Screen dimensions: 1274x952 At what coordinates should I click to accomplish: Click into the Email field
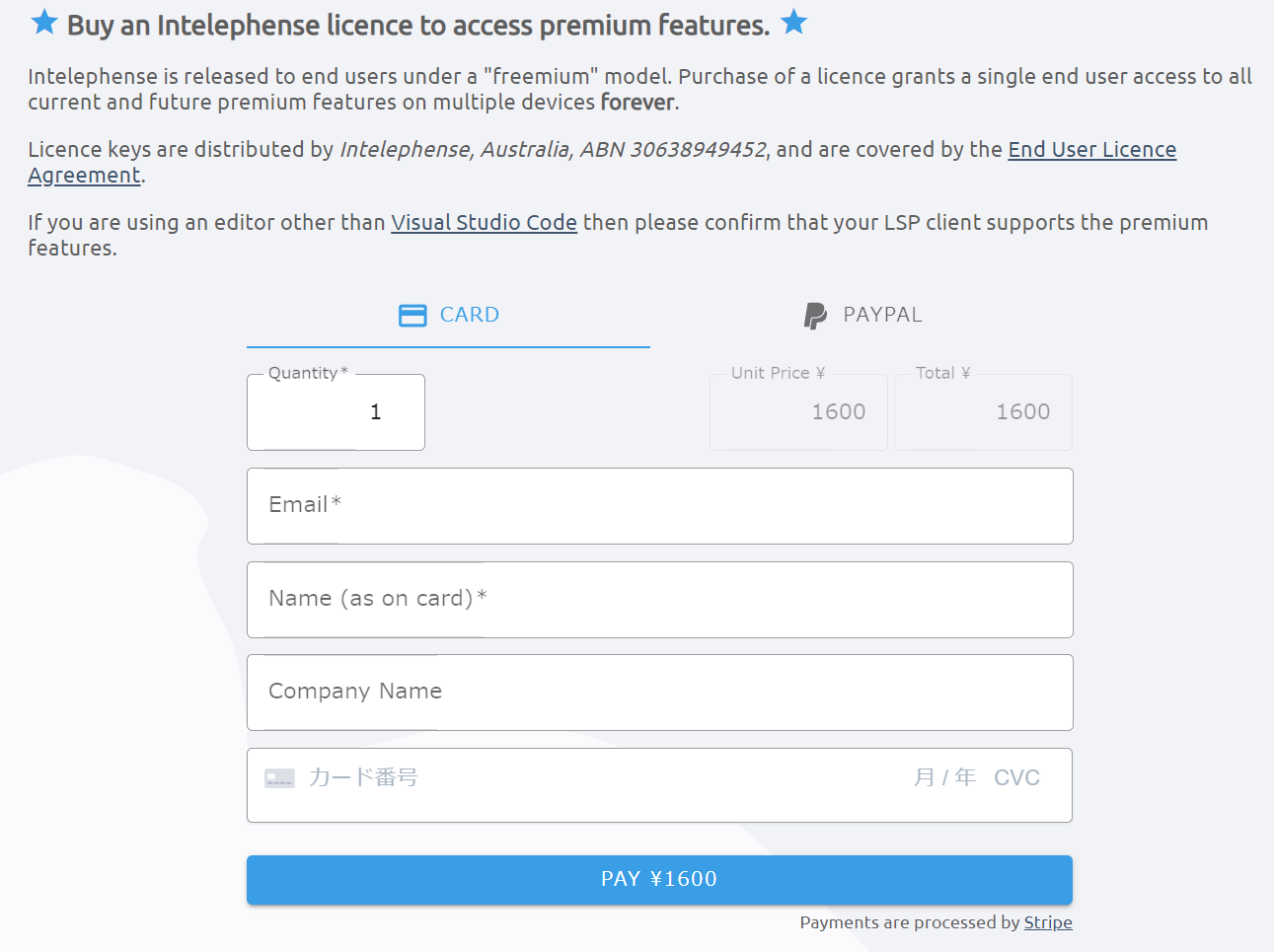click(659, 506)
